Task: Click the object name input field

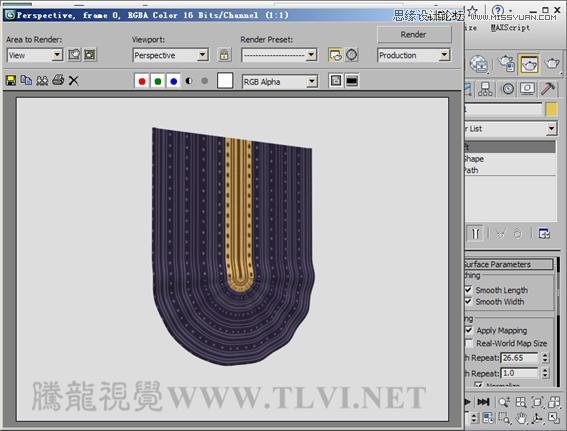Action: coord(503,109)
